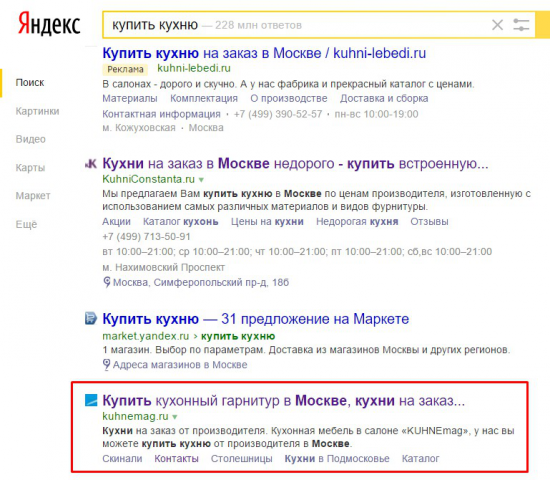Image resolution: width=550 pixels, height=480 pixels.
Task: Open Отзывы sitelink
Action: [429, 222]
